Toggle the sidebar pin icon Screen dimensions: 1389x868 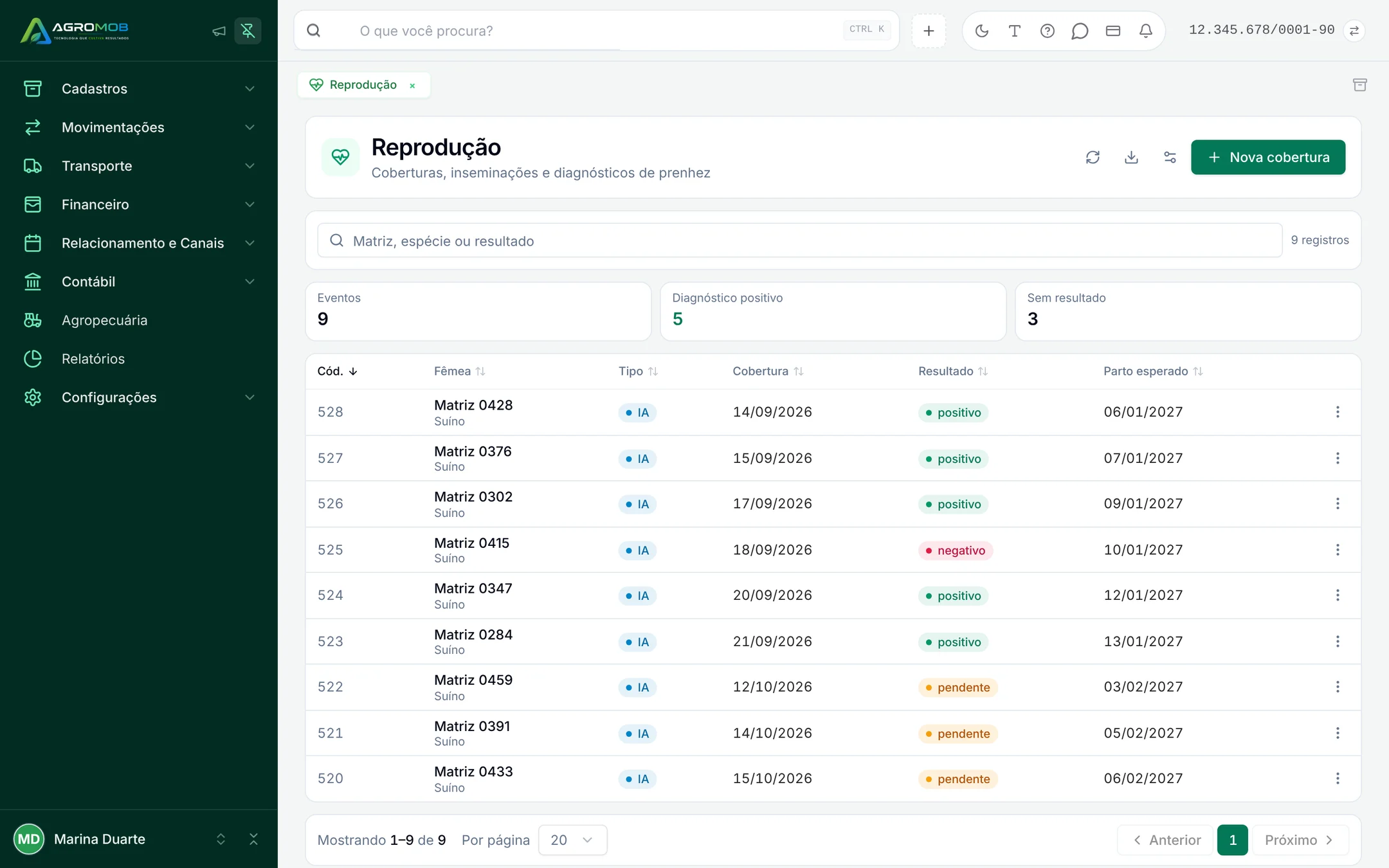coord(248,31)
